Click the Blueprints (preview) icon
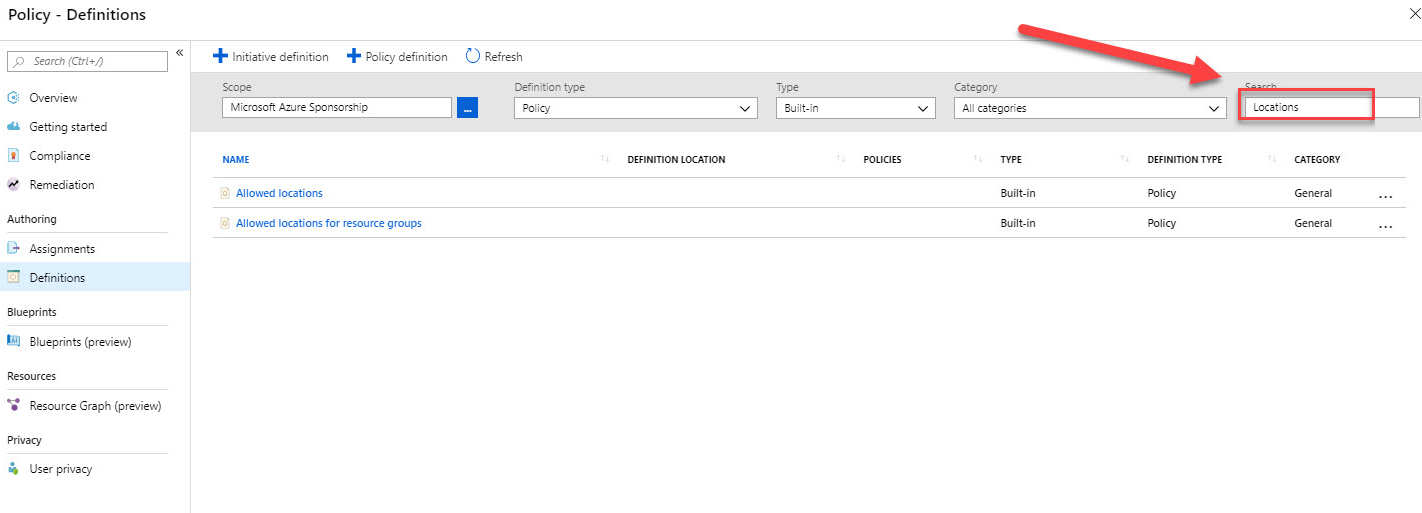This screenshot has width=1422, height=513. [x=13, y=342]
